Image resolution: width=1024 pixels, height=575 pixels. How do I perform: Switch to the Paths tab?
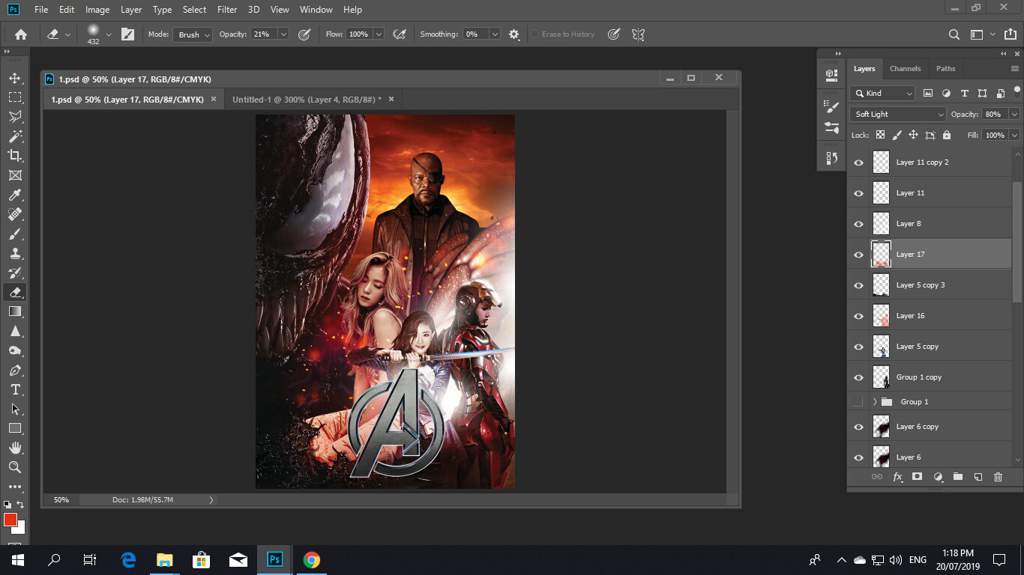click(945, 69)
